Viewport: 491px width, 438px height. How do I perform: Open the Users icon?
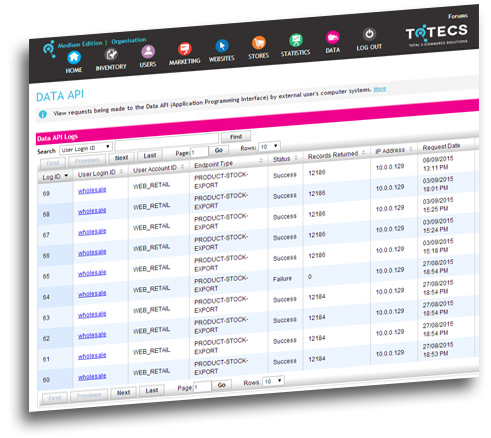click(x=148, y=52)
